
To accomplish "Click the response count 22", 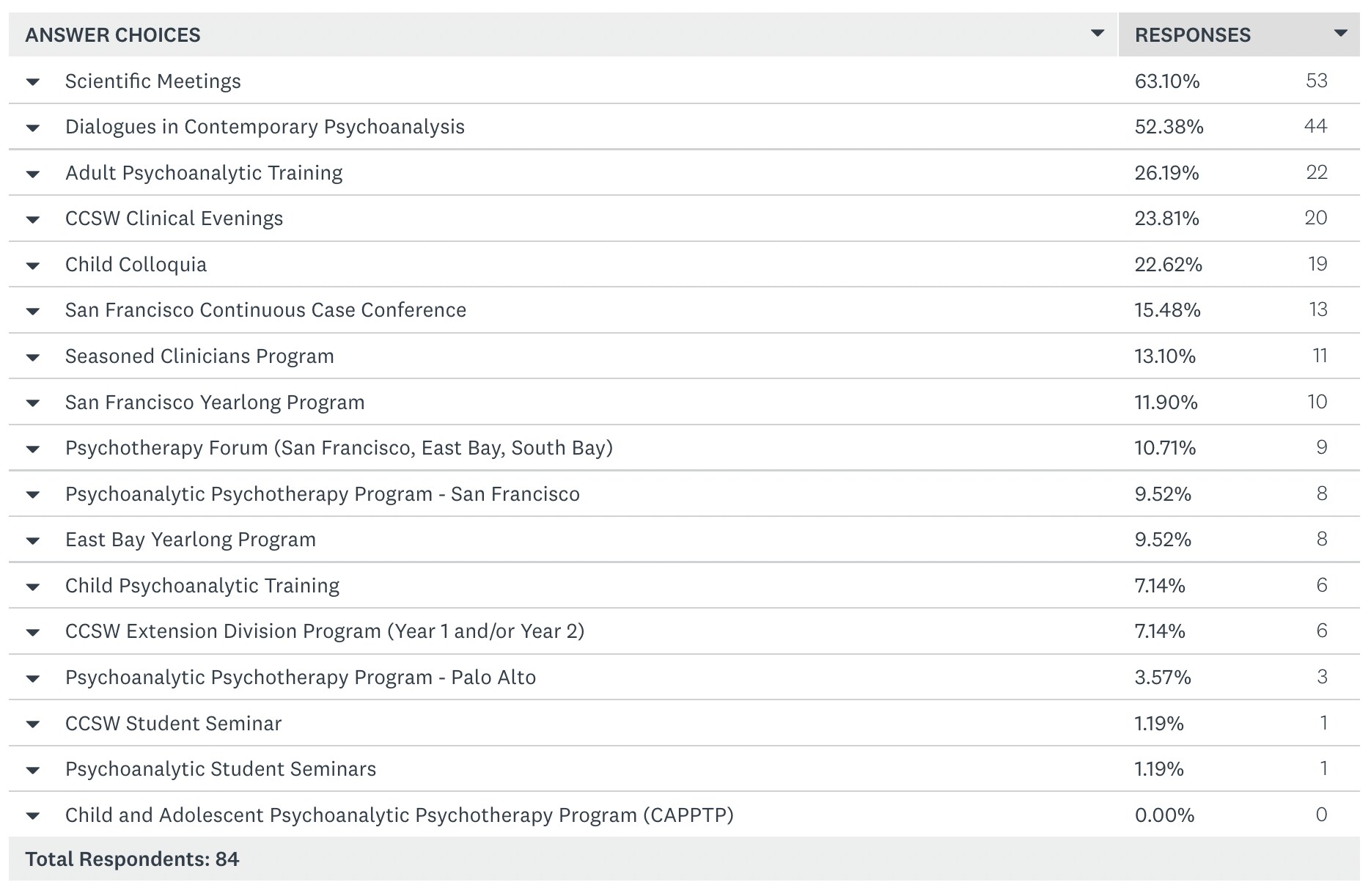I will click(x=1317, y=172).
